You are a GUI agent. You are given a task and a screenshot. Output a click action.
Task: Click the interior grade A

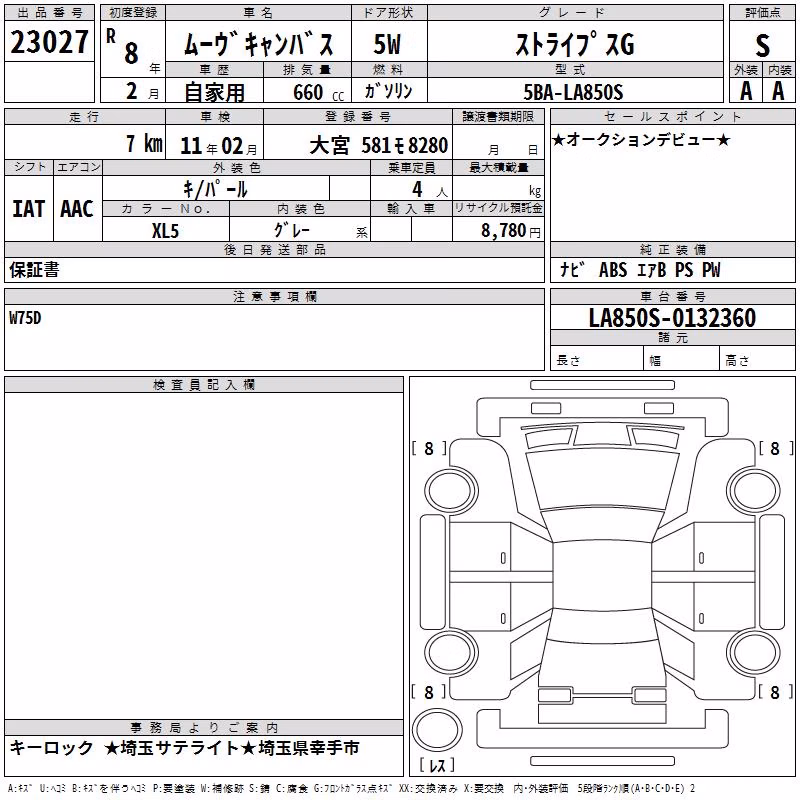tap(778, 91)
